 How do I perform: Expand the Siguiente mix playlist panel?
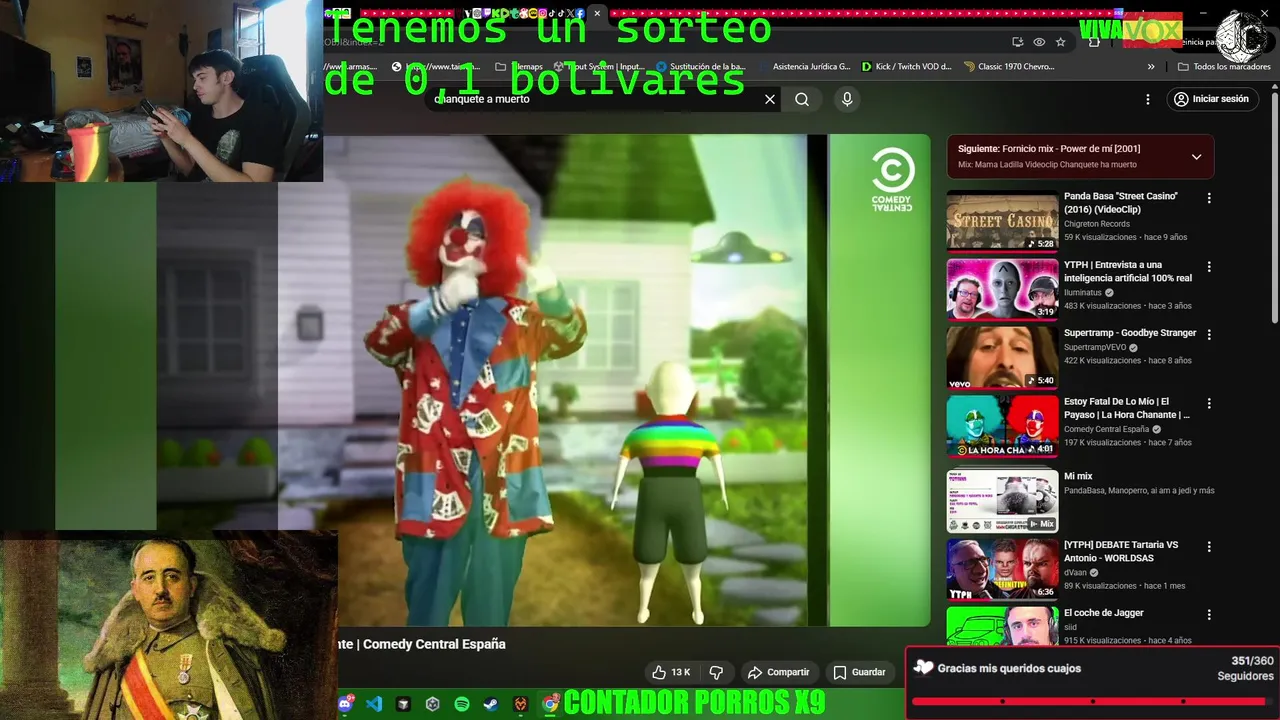tap(1196, 156)
